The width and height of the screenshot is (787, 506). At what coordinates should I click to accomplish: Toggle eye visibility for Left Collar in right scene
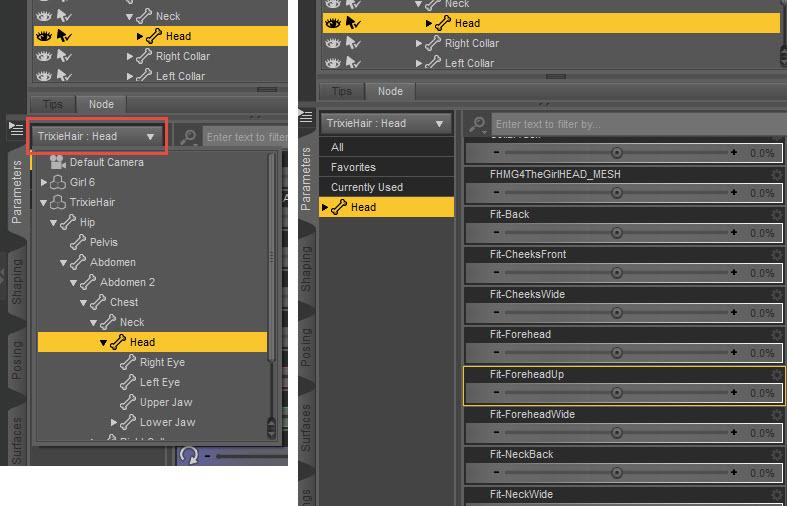tap(333, 63)
